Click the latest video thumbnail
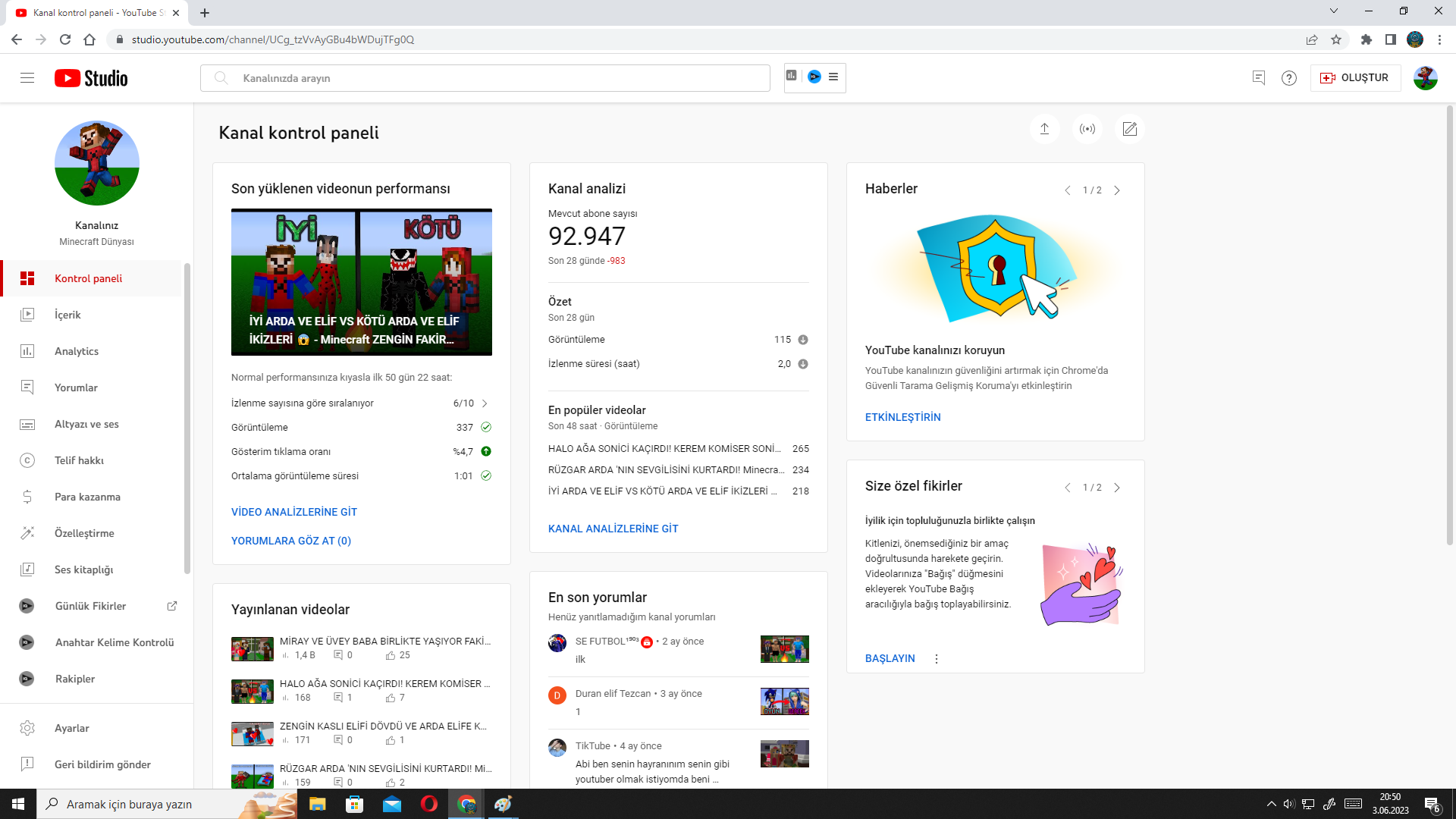This screenshot has width=1456, height=819. [362, 282]
